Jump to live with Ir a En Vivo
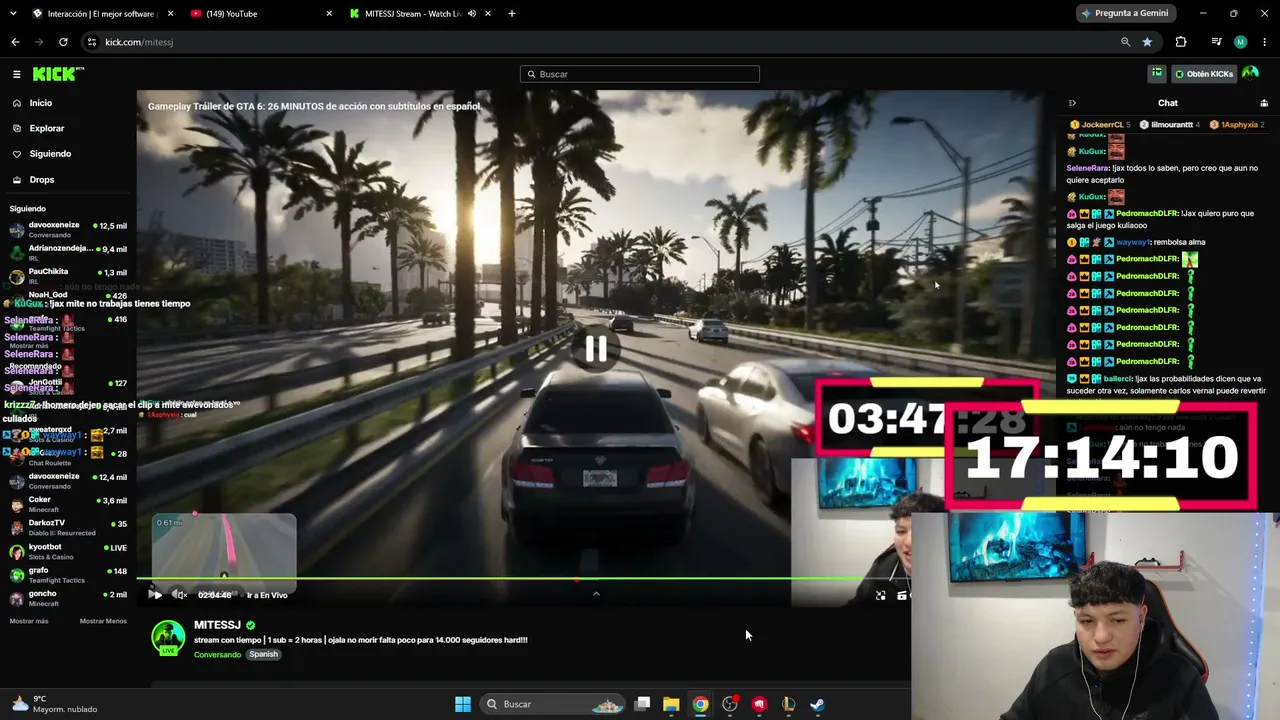The width and height of the screenshot is (1280, 720). (x=267, y=595)
